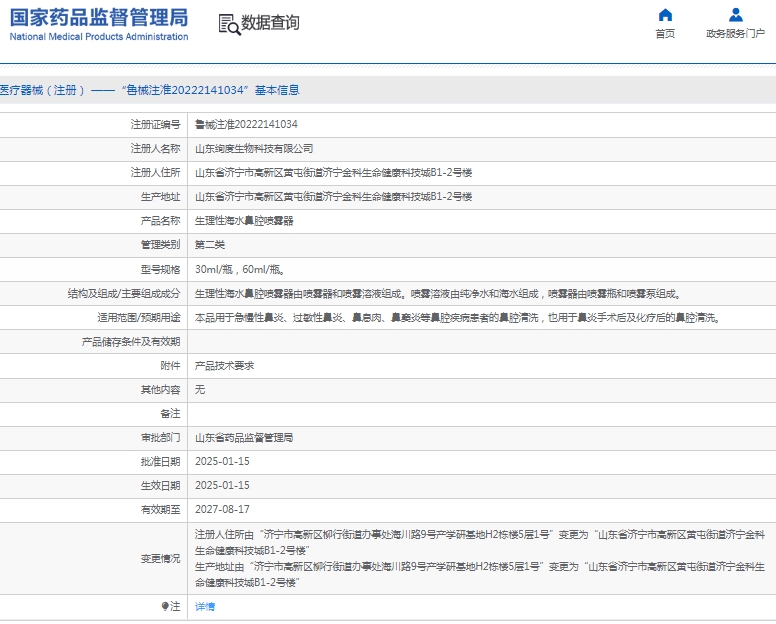
Task: Select approving department 山东省药品监督管理局
Action: point(244,438)
